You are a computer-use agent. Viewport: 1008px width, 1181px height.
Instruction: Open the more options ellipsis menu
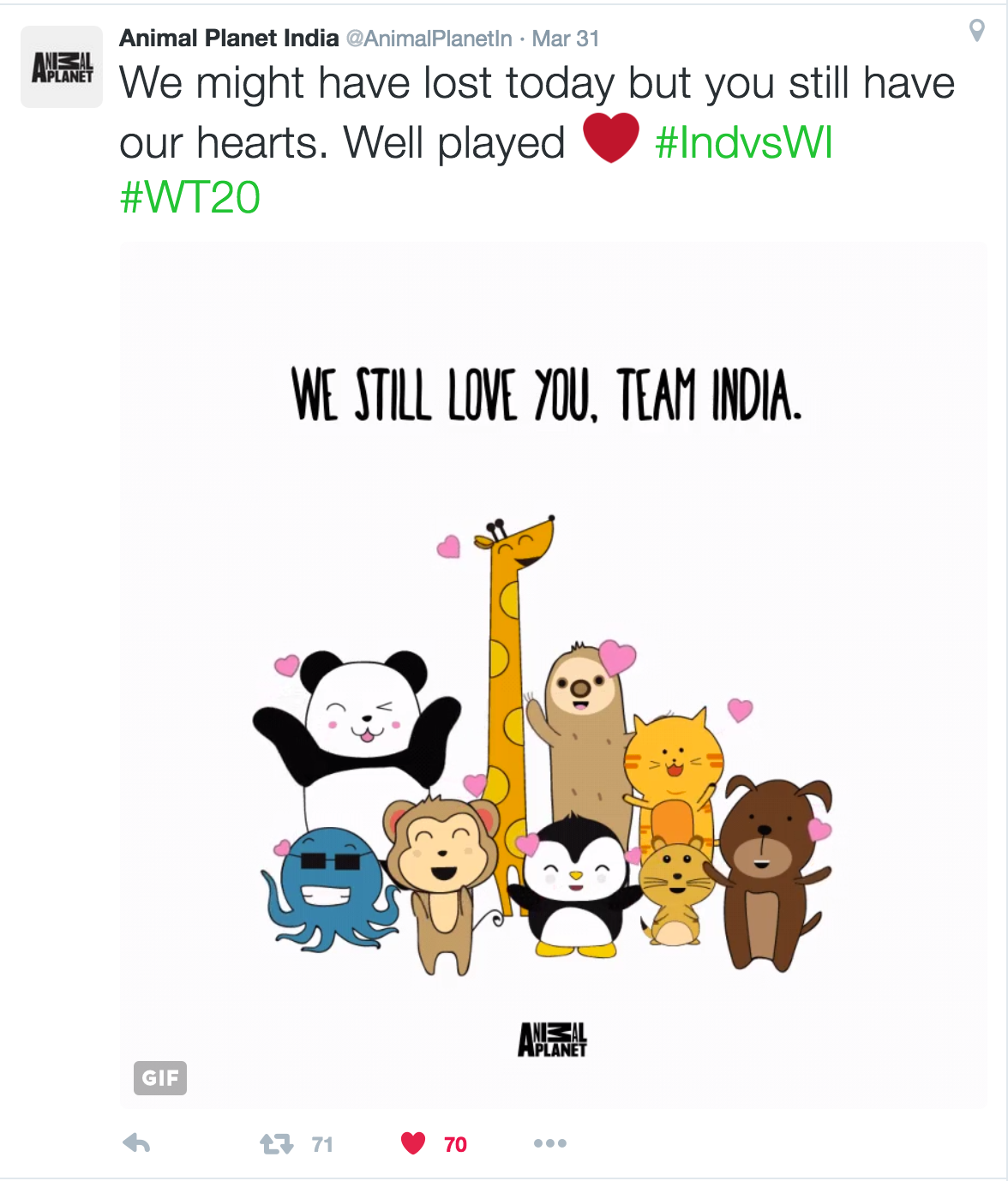tap(549, 1143)
